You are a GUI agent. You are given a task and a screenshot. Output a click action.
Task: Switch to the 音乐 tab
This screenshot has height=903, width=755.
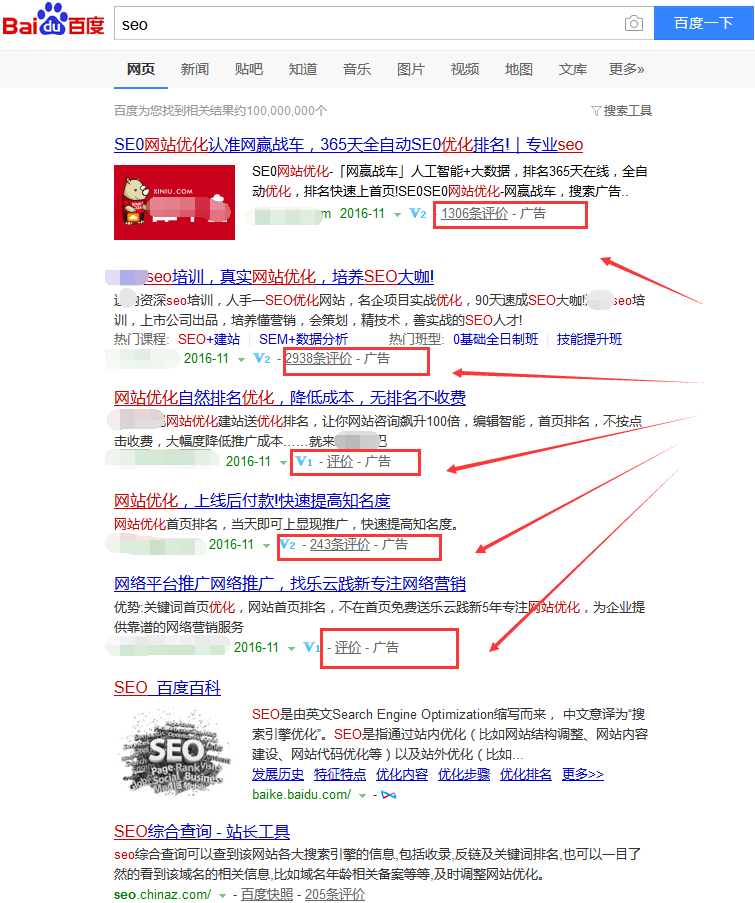(x=356, y=70)
